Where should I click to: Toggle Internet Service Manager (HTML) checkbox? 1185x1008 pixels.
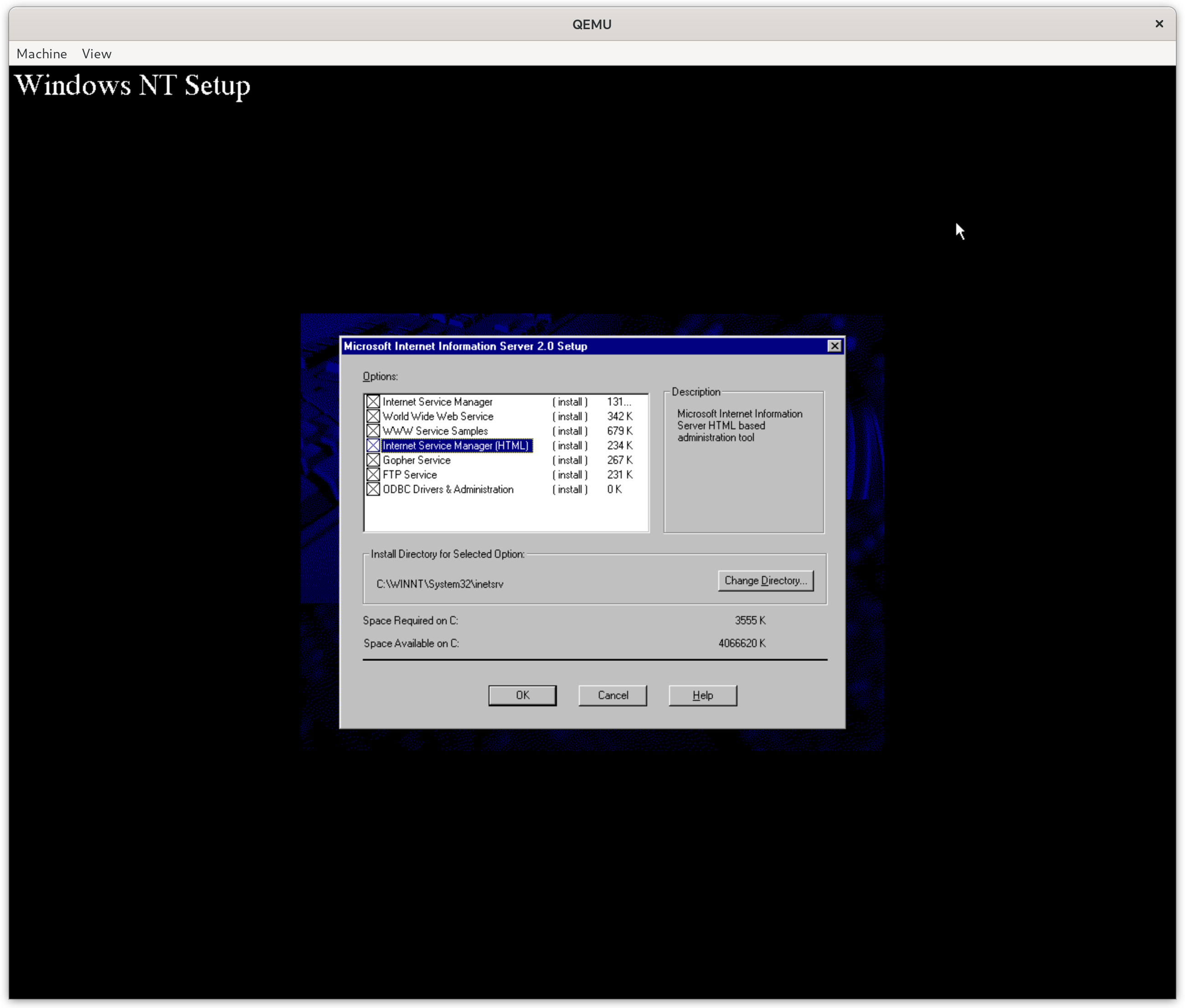point(373,446)
